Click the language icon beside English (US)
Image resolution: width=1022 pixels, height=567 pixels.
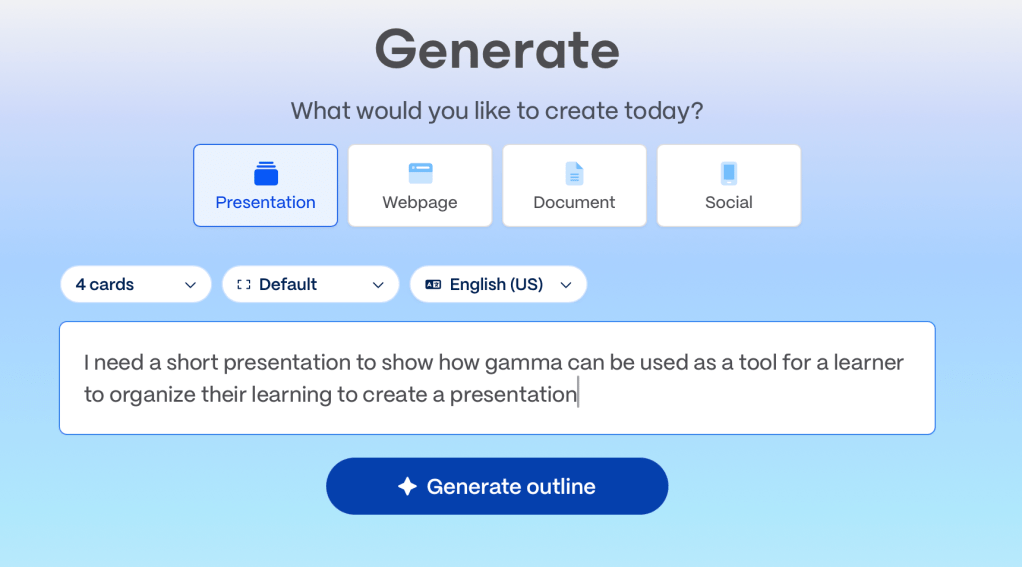click(x=433, y=284)
